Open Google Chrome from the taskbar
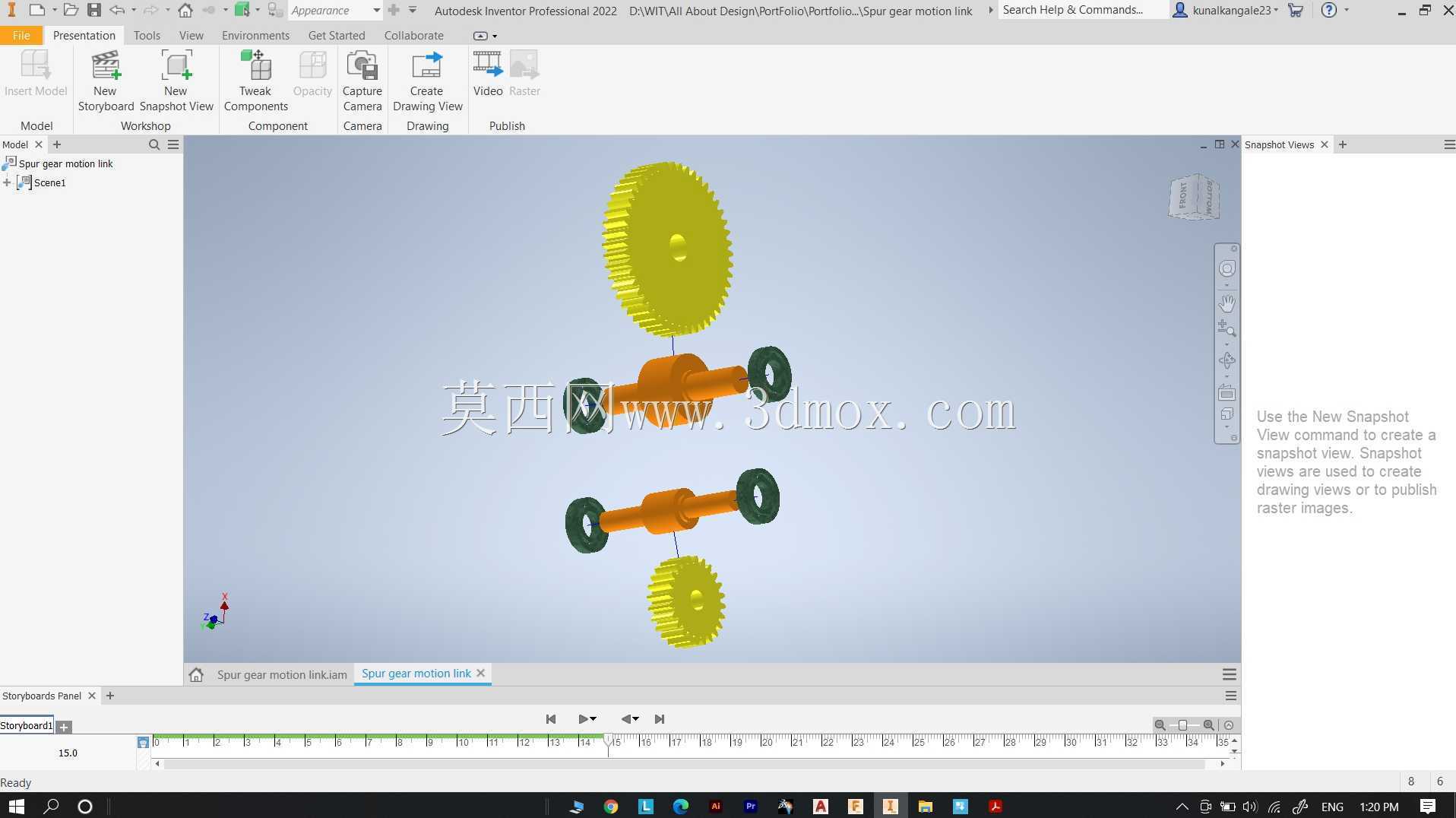This screenshot has height=818, width=1456. coord(611,807)
